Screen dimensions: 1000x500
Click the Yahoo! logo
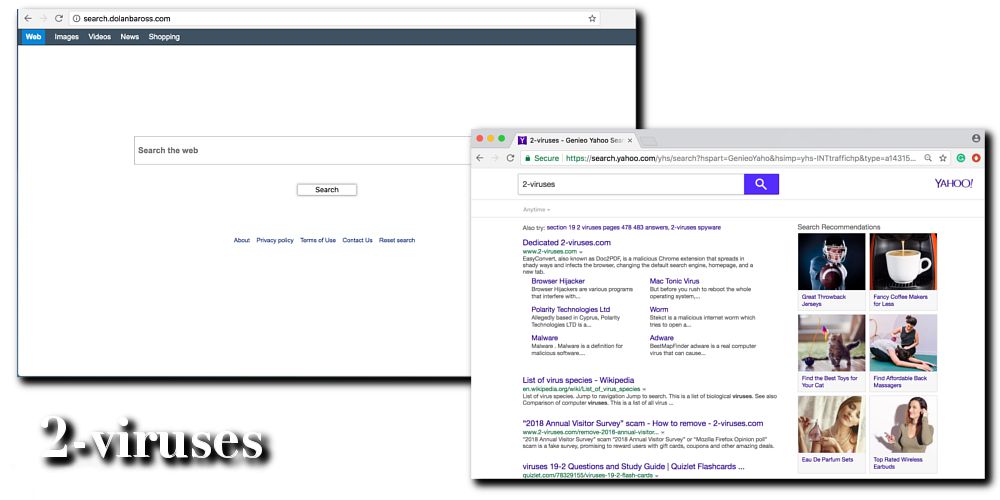coord(953,184)
